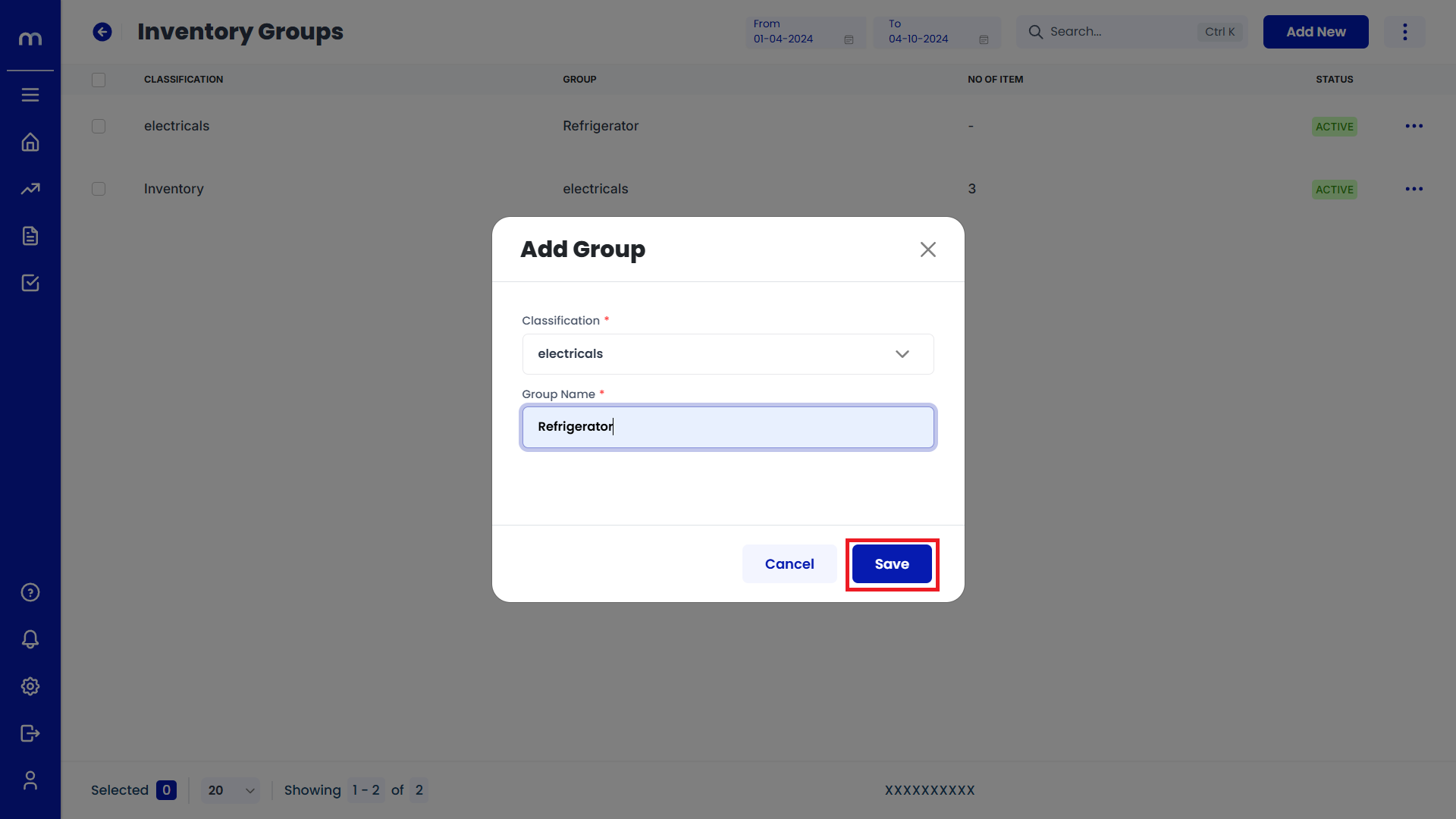Expand the Classification dropdown in dialog
Image resolution: width=1456 pixels, height=819 pixels.
coord(727,354)
